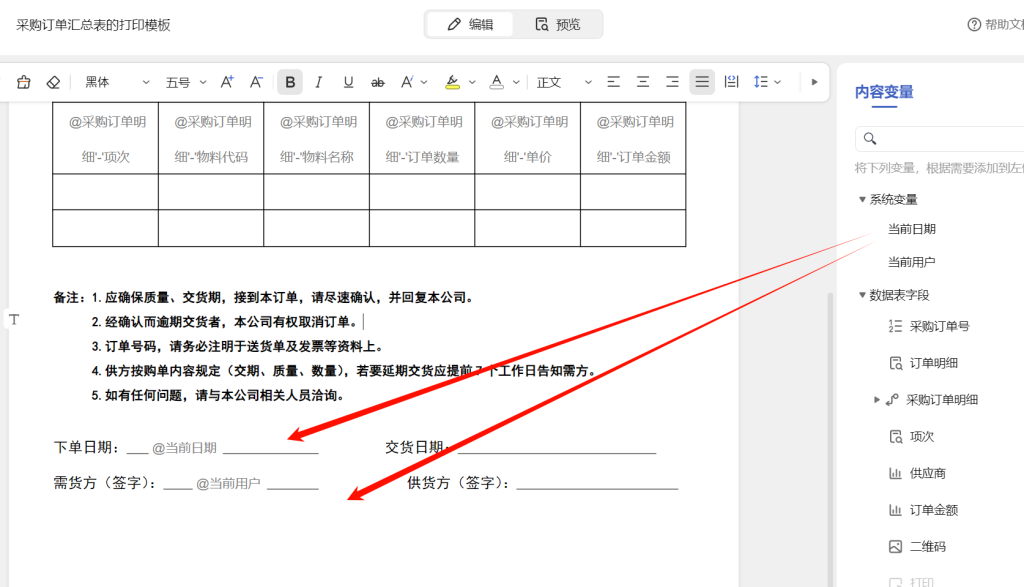The height and width of the screenshot is (587, 1024).
Task: Click the link icon beside 采购订单明细
Action: pos(892,400)
